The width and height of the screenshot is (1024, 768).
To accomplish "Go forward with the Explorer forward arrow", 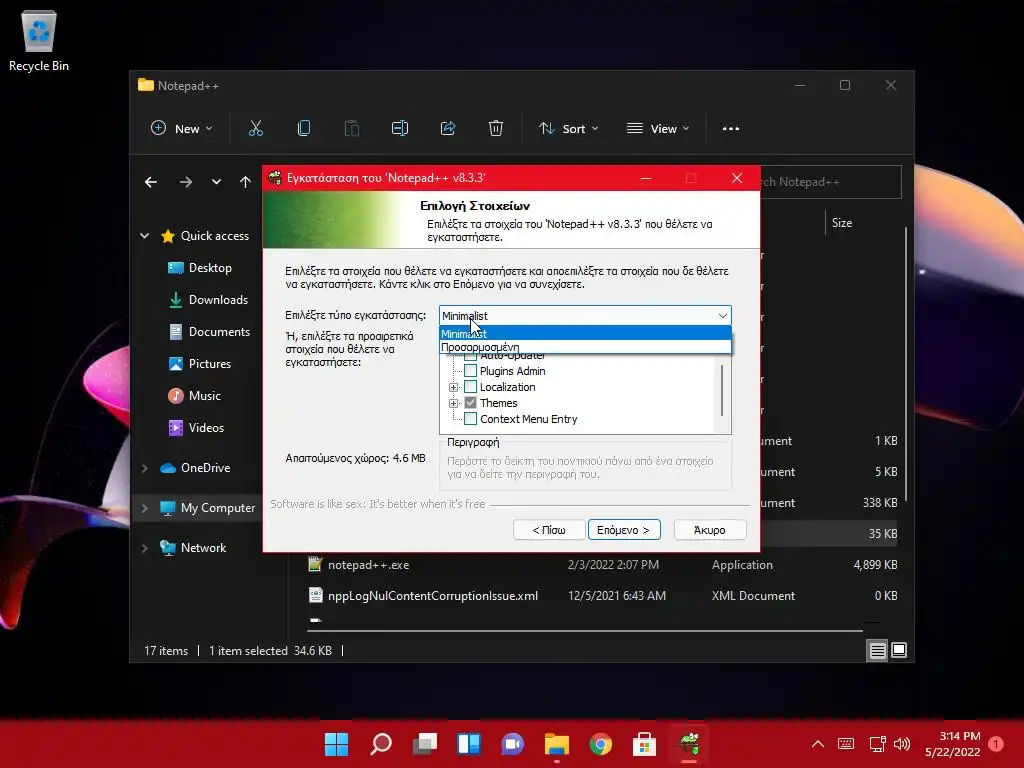I will pyautogui.click(x=186, y=182).
